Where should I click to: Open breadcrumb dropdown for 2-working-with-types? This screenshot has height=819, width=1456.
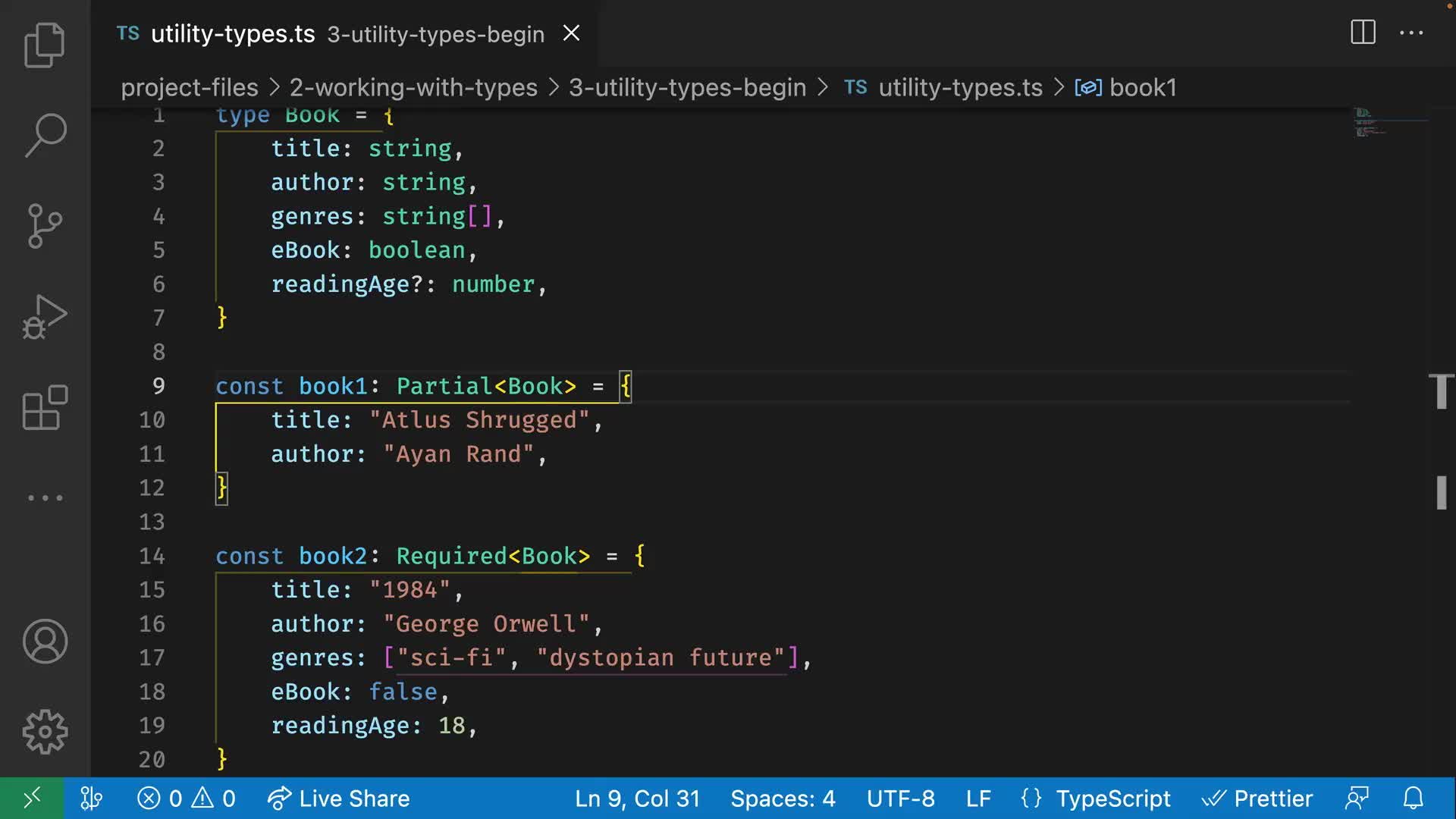[413, 87]
